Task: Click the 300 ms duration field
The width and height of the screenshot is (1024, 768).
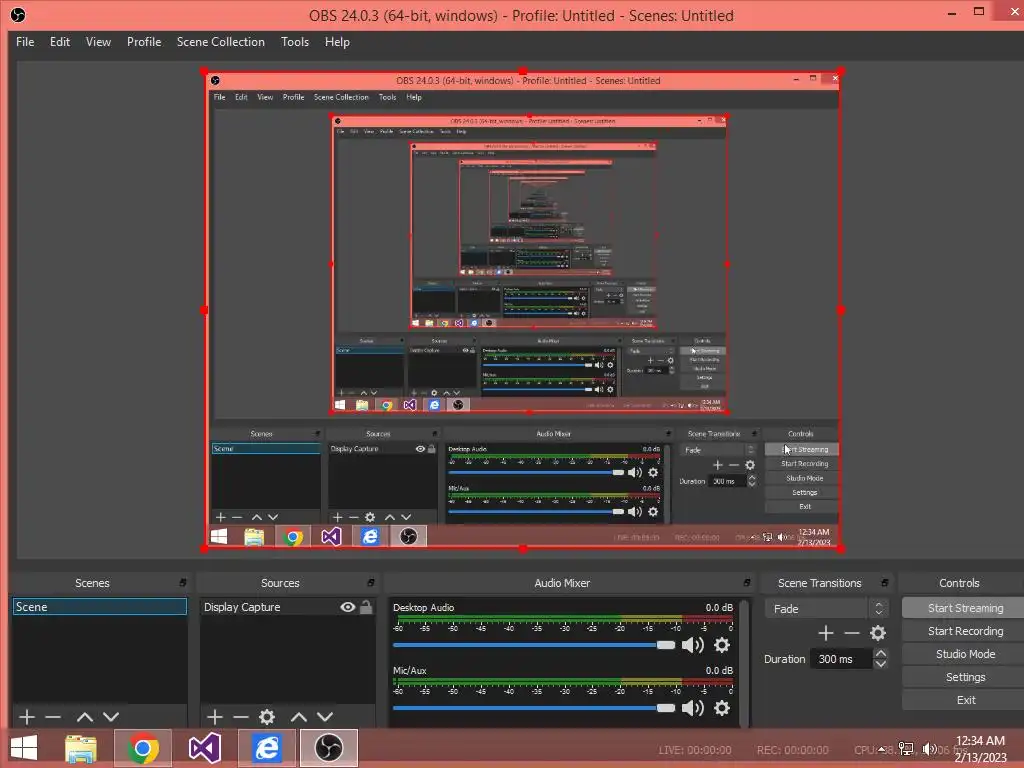Action: point(840,659)
